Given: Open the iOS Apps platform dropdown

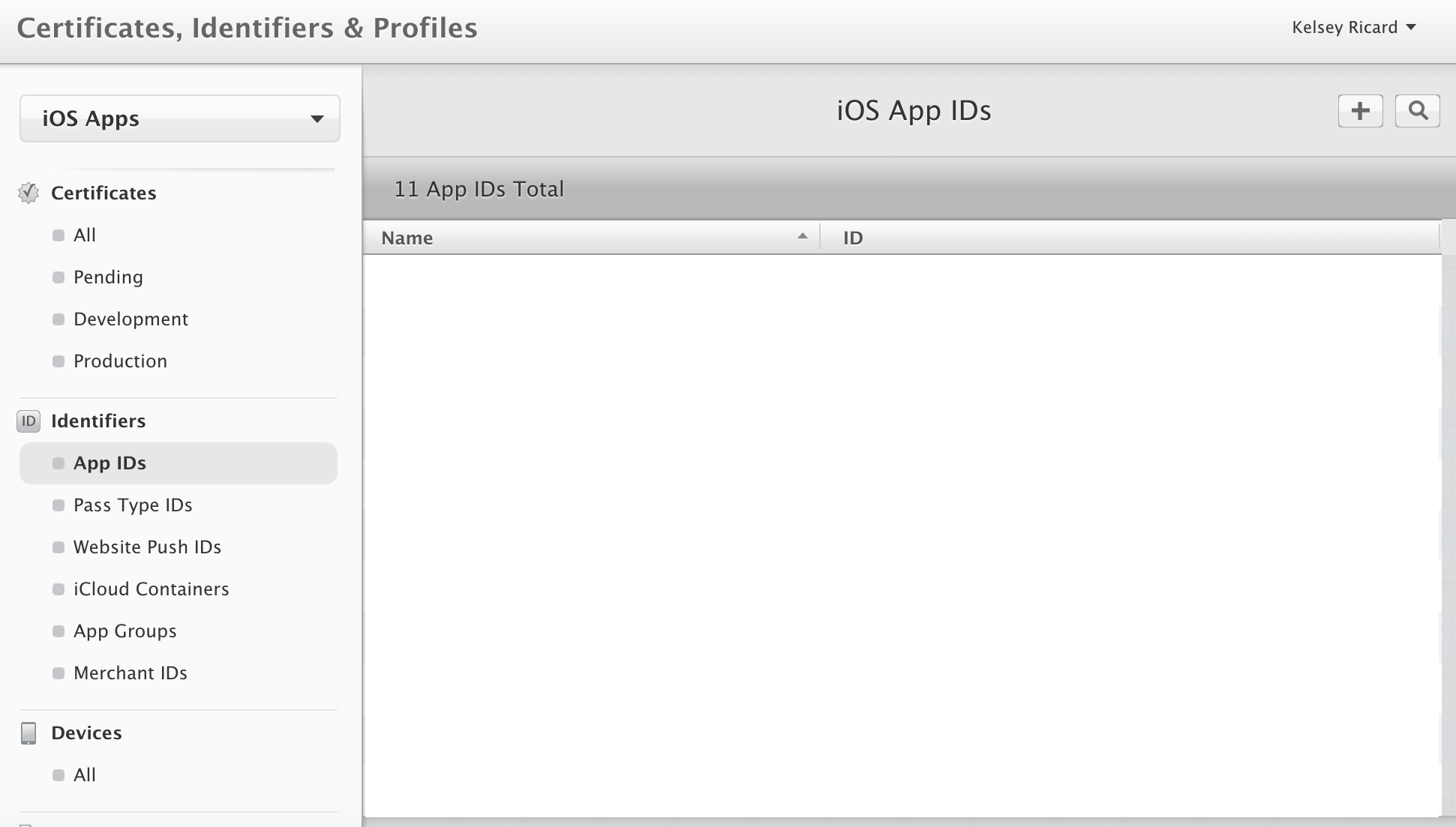Looking at the screenshot, I should (180, 118).
